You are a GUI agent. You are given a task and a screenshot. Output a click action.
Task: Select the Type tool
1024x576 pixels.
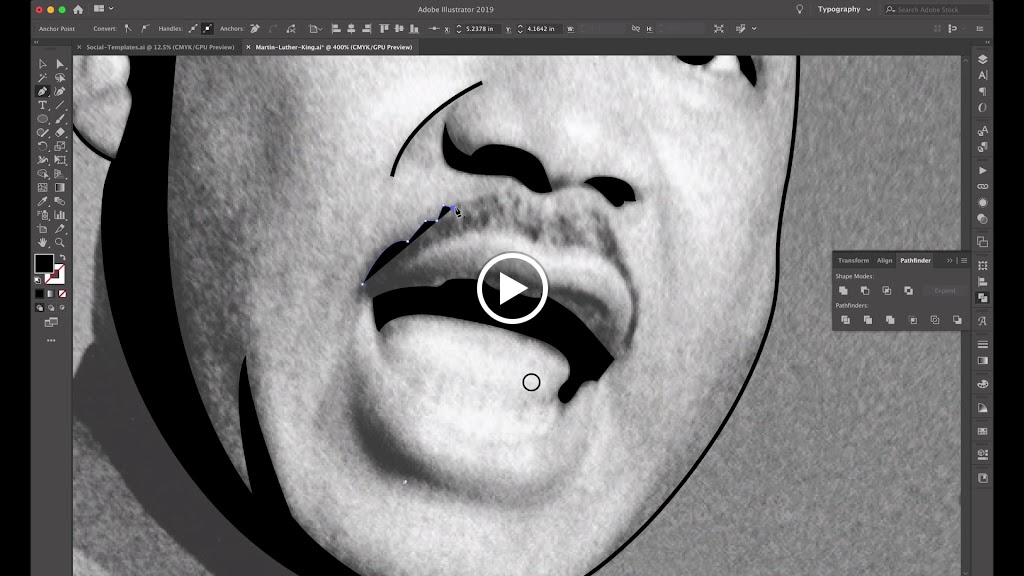click(x=42, y=105)
